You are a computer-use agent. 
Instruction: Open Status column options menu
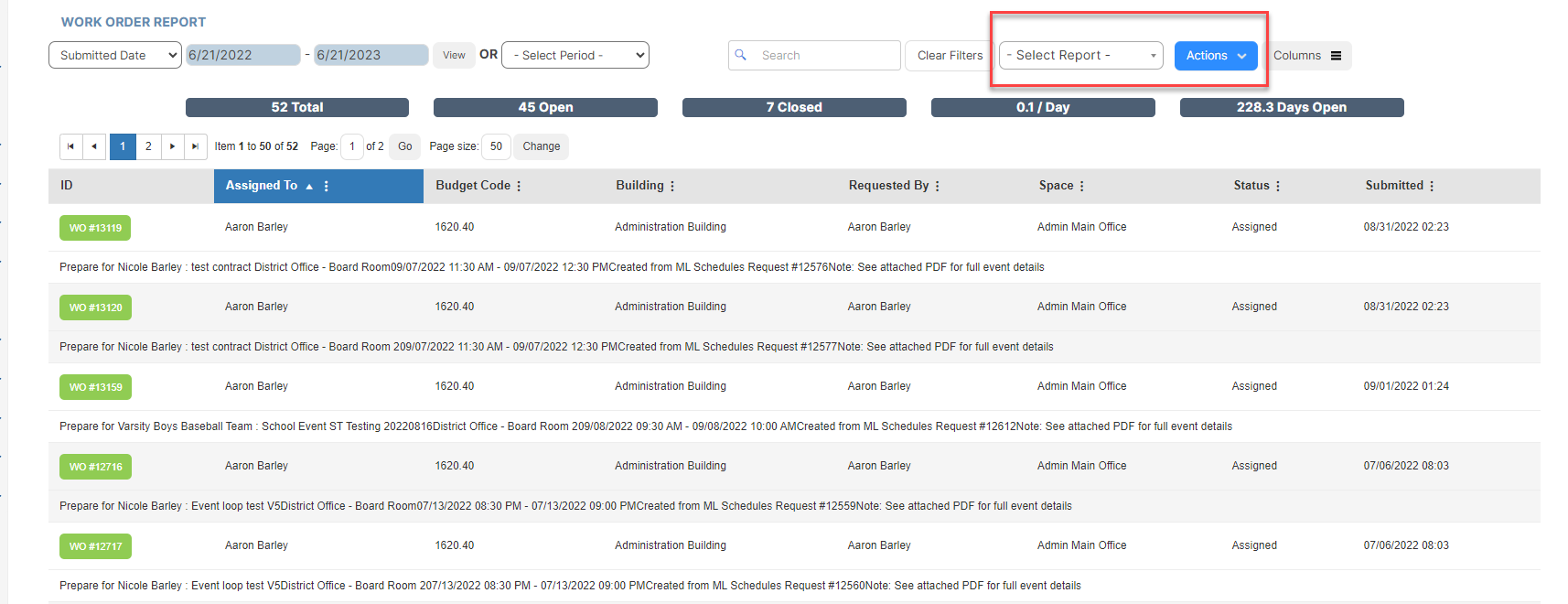(1278, 186)
